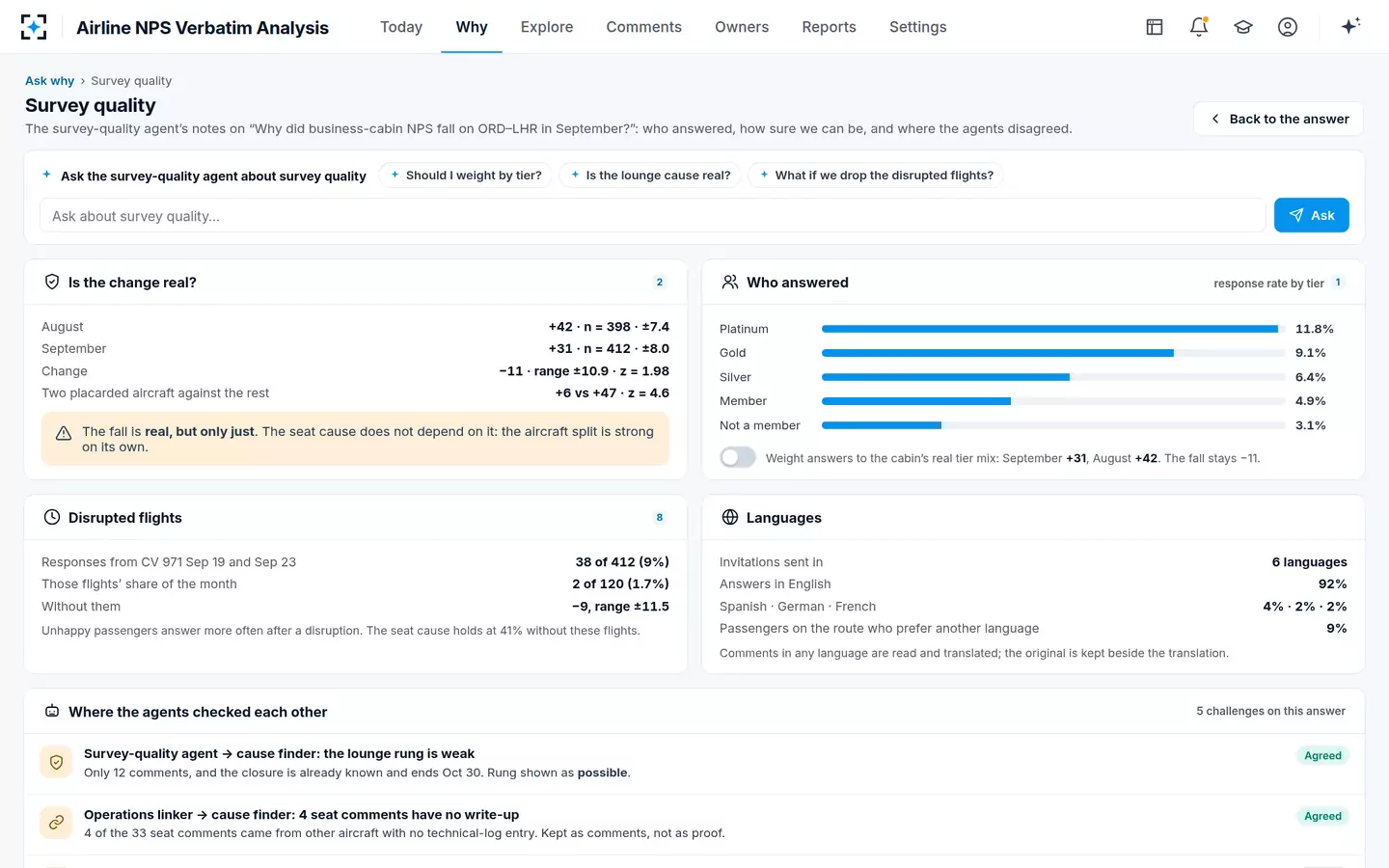Pick the 'Is the lounge cause real?' suggestion
The width and height of the screenshot is (1389, 868).
pos(650,175)
